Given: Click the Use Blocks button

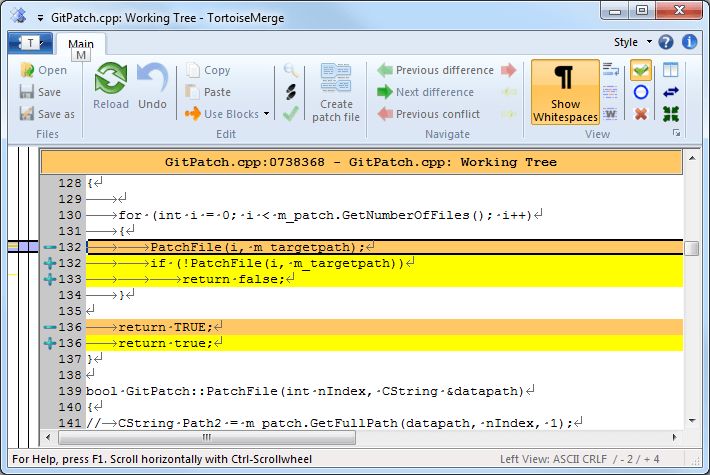Looking at the screenshot, I should point(222,114).
